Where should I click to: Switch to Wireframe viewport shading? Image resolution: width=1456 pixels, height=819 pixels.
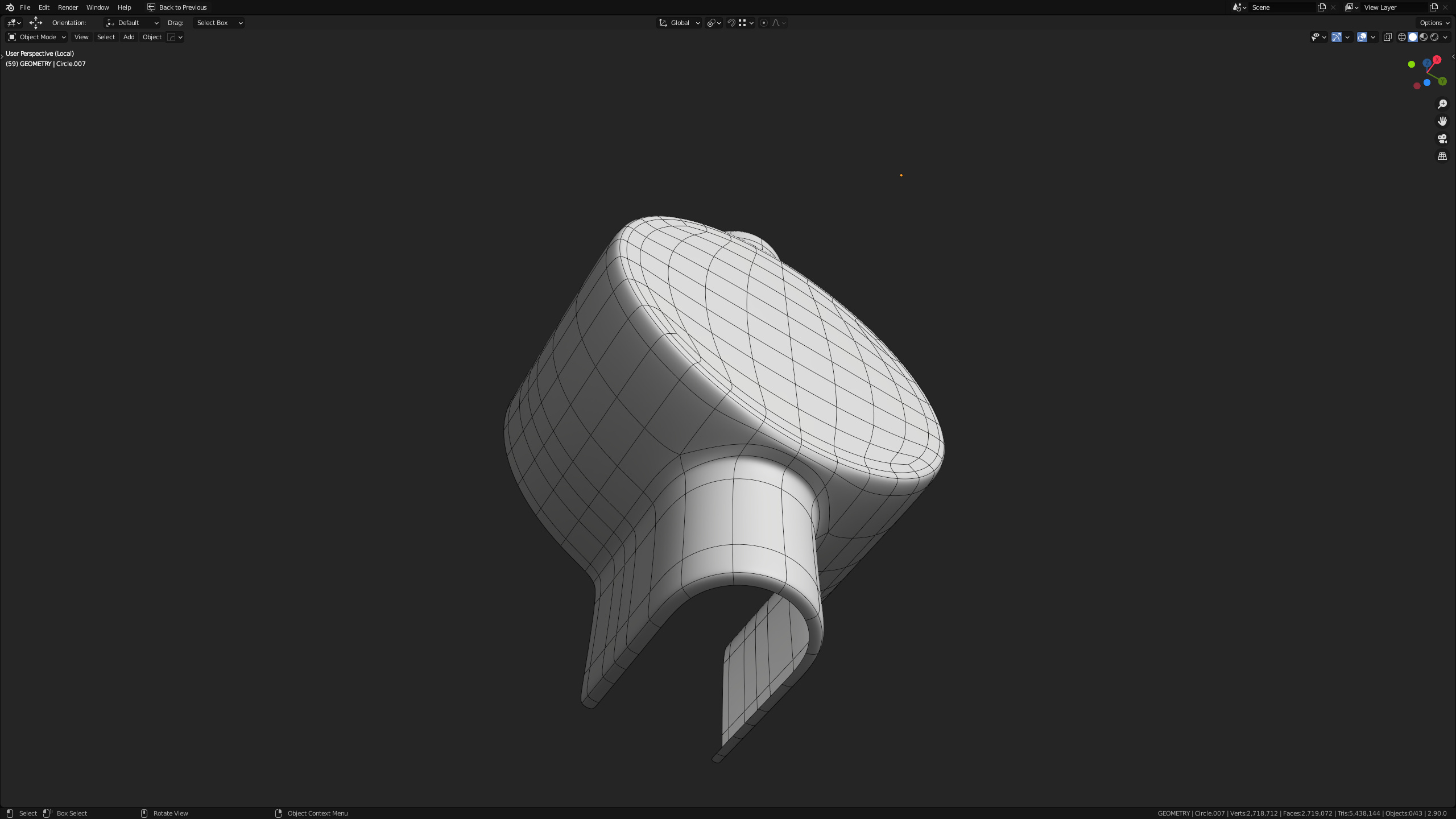(x=1402, y=37)
